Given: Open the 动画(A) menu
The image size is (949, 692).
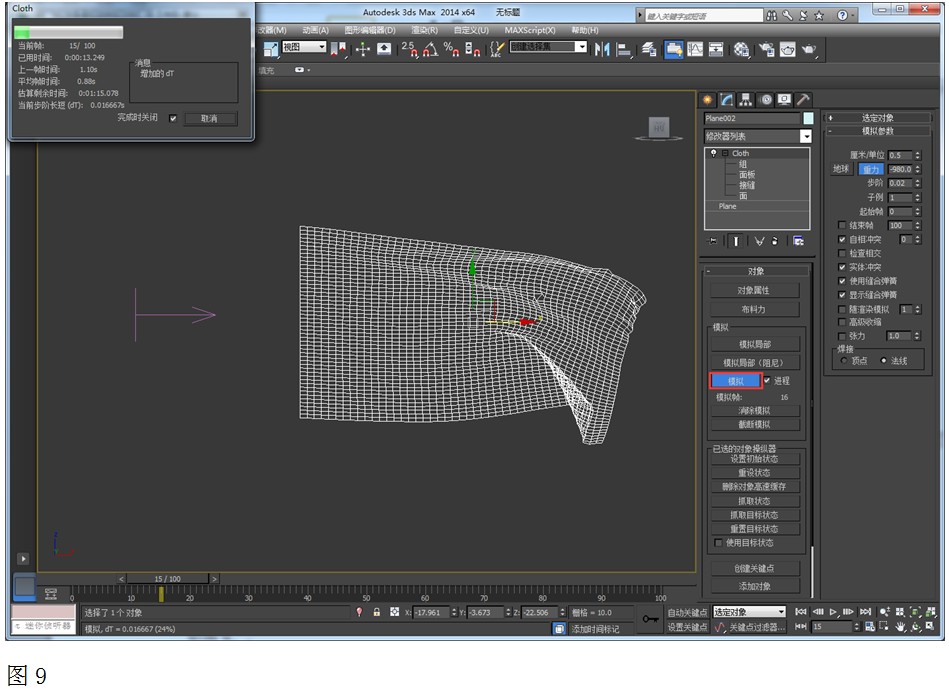Looking at the screenshot, I should tap(315, 30).
